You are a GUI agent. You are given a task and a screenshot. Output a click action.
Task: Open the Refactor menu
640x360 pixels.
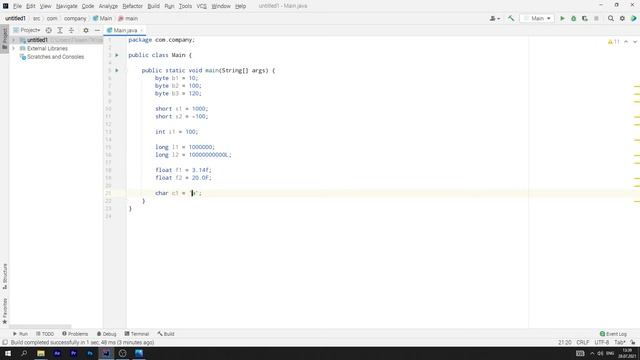pyautogui.click(x=133, y=6)
